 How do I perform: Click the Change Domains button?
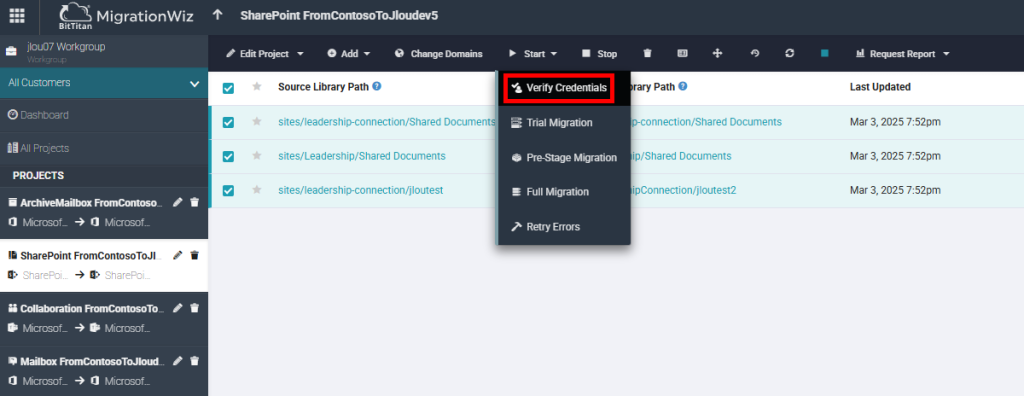pos(439,54)
